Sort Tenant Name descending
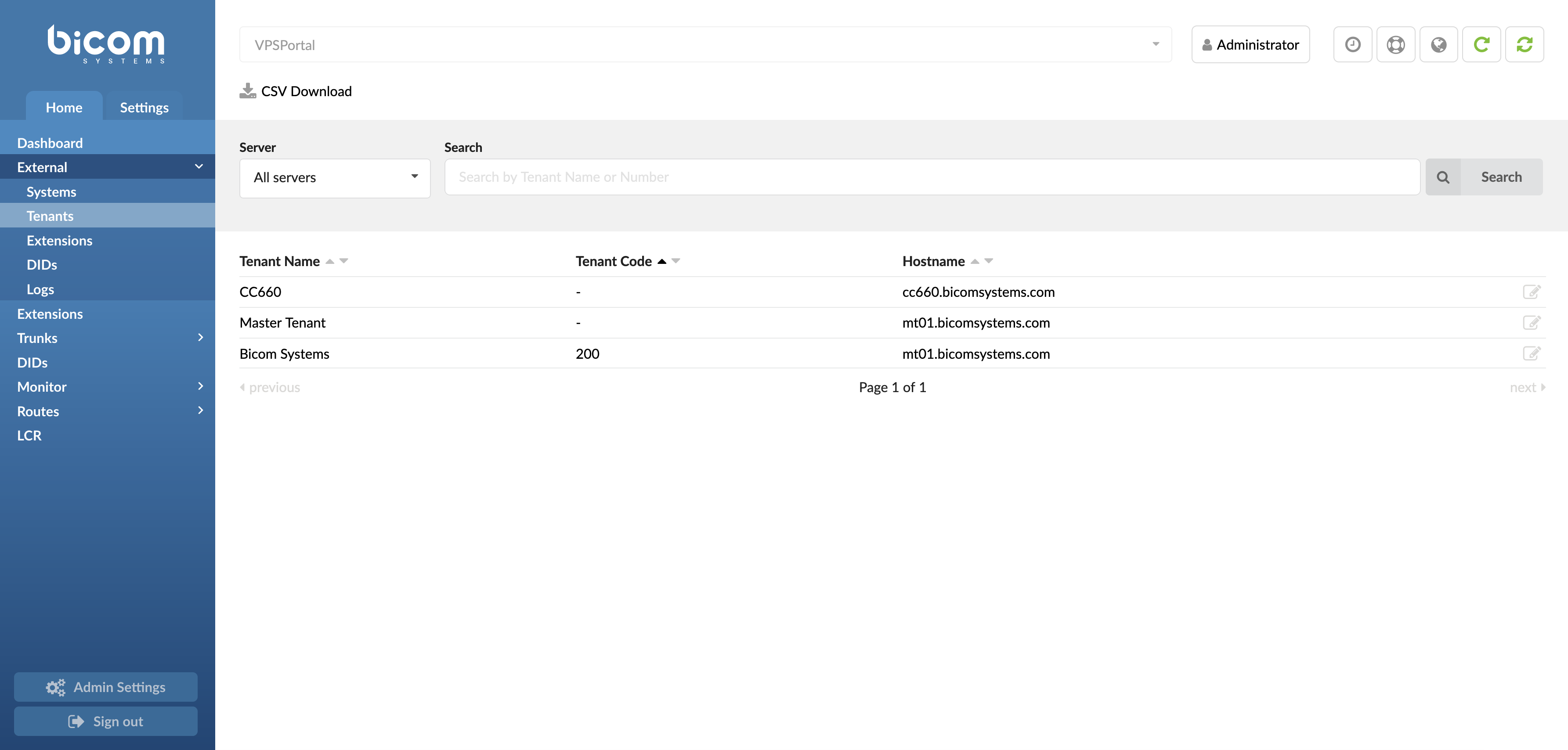This screenshot has width=1568, height=750. (x=344, y=261)
